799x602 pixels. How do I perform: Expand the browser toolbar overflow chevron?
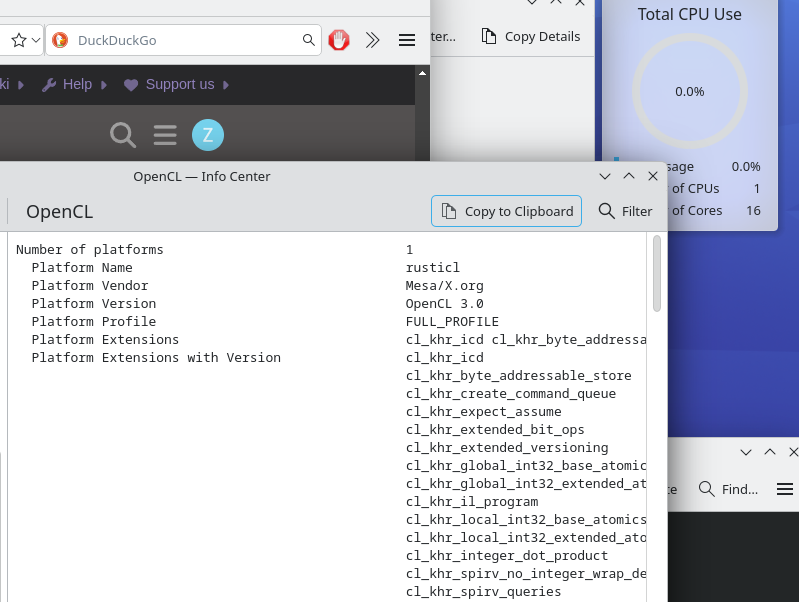372,40
